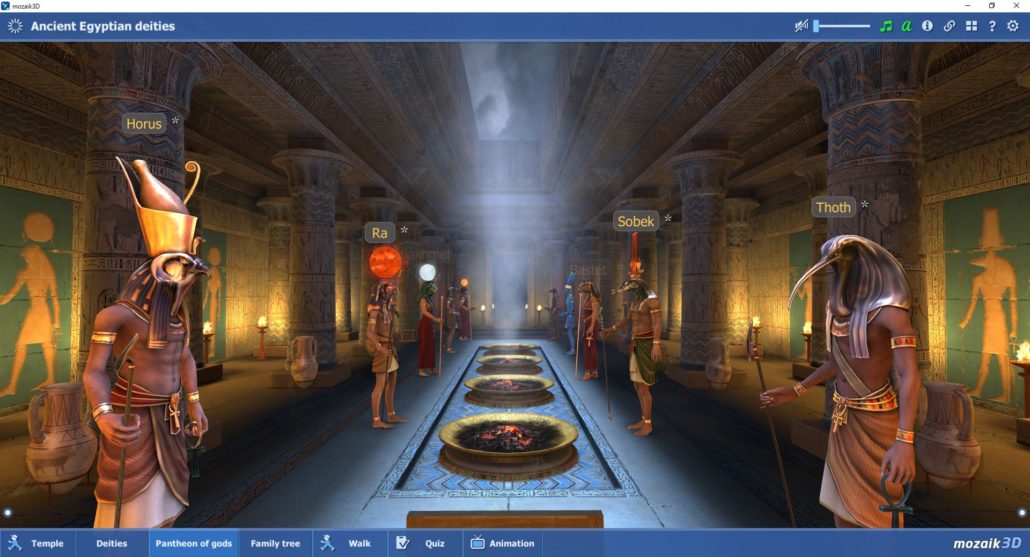This screenshot has height=557, width=1030.
Task: Open the Family tree tab
Action: [x=275, y=543]
